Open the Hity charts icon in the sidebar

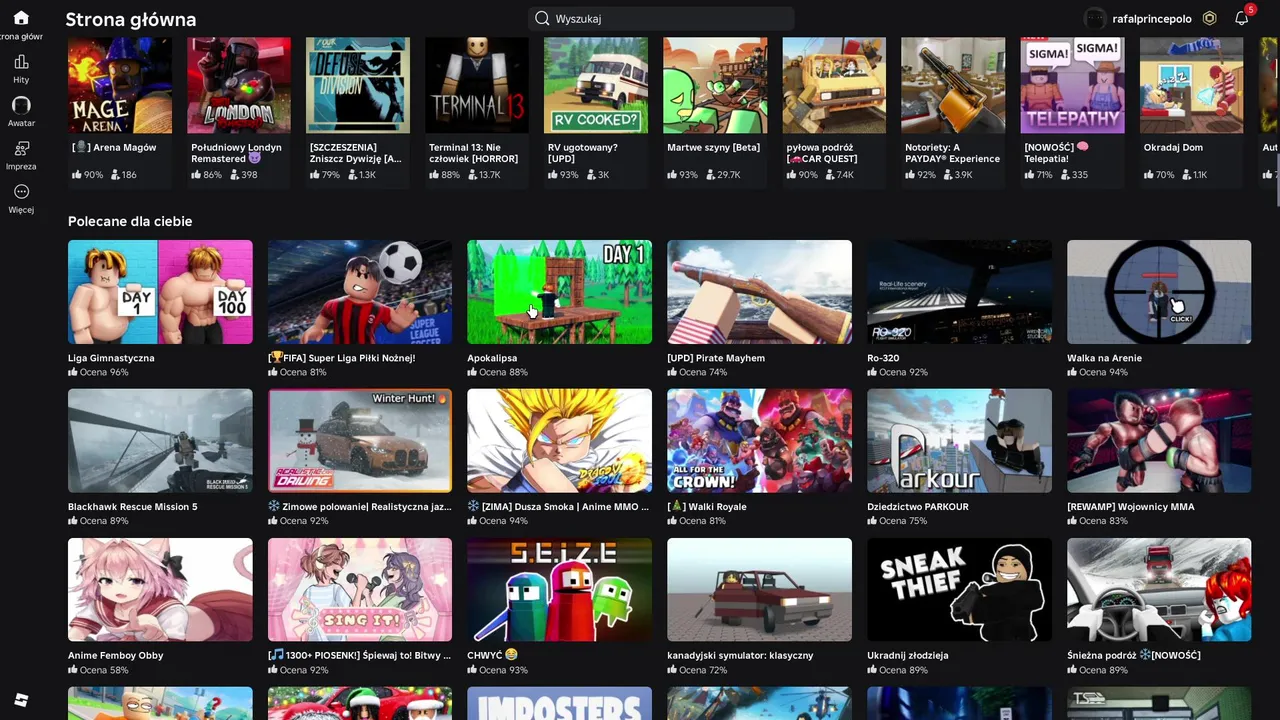[21, 62]
